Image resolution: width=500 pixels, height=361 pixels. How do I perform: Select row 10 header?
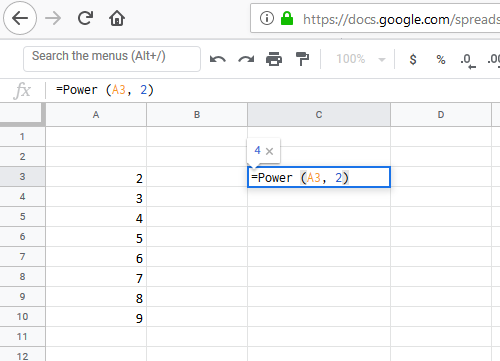[22, 317]
